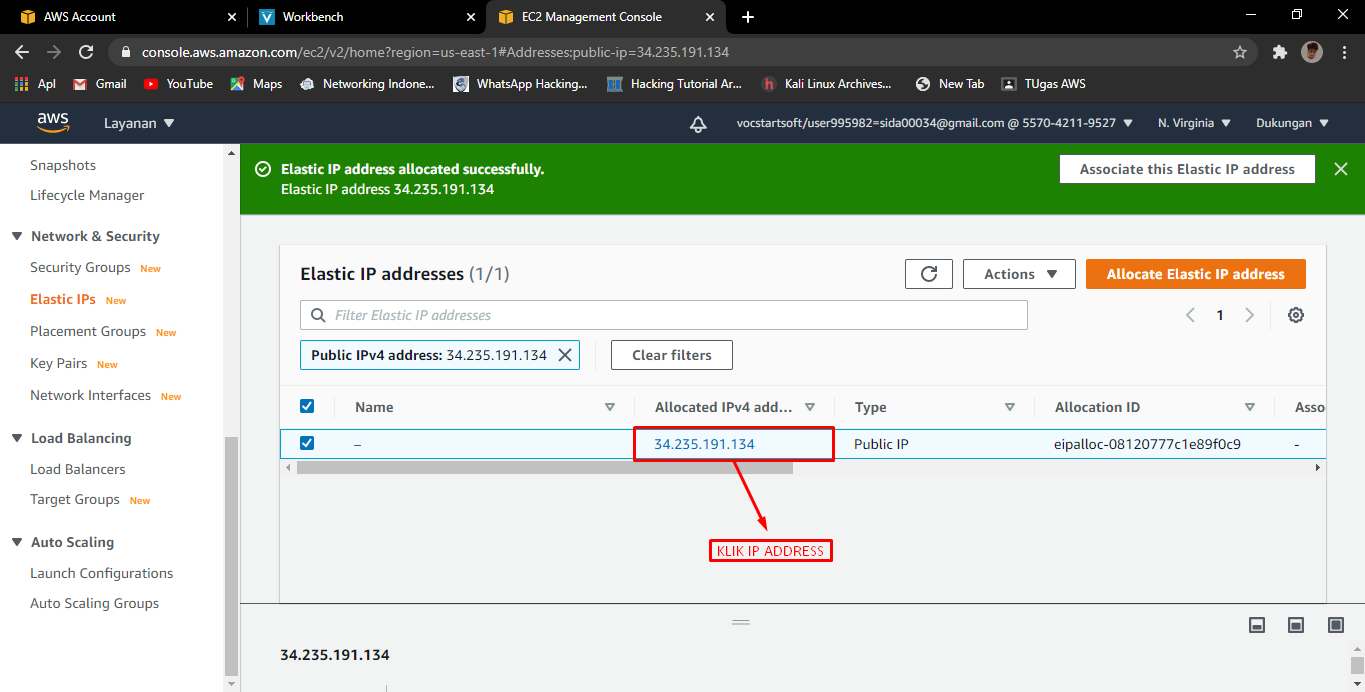This screenshot has height=692, width=1365.
Task: Click the Clear filters button
Action: [671, 355]
